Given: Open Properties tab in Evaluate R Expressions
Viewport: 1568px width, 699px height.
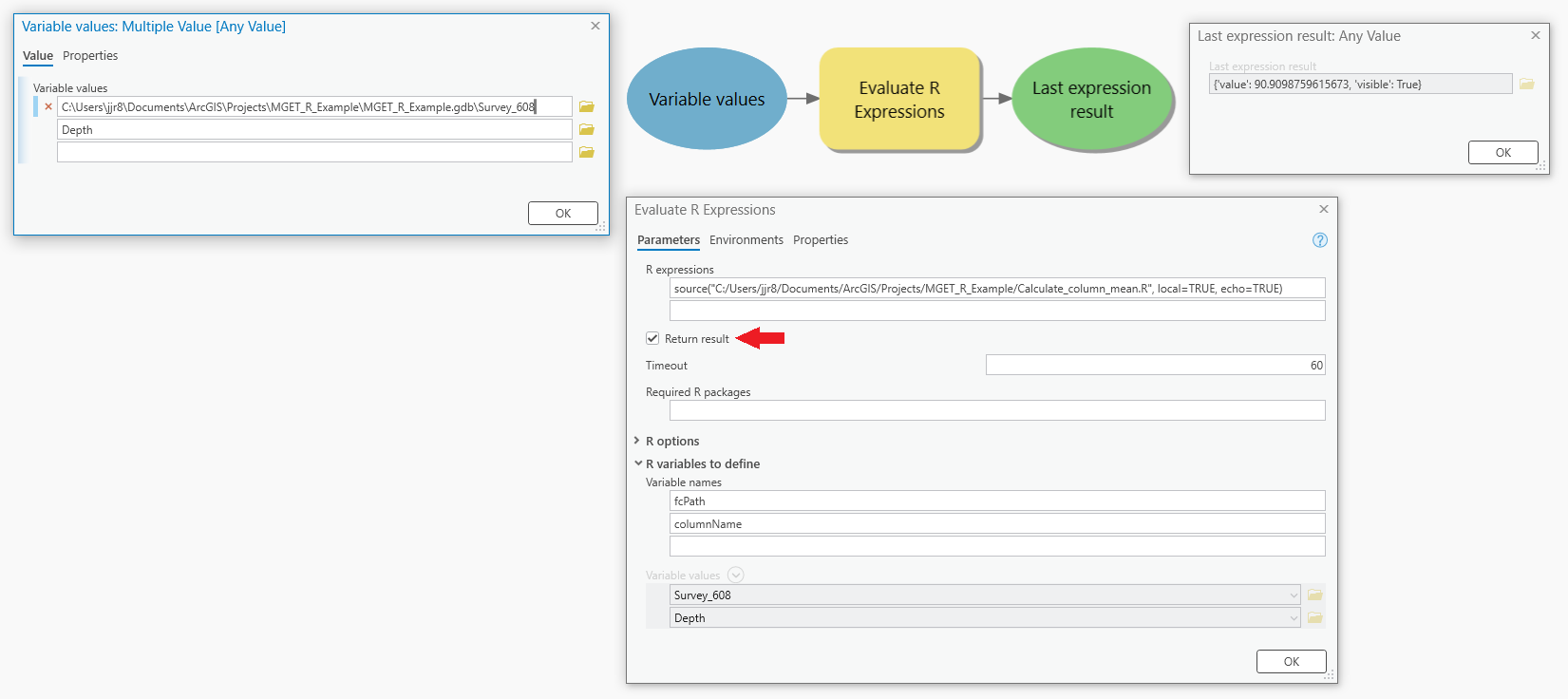Looking at the screenshot, I should [821, 240].
